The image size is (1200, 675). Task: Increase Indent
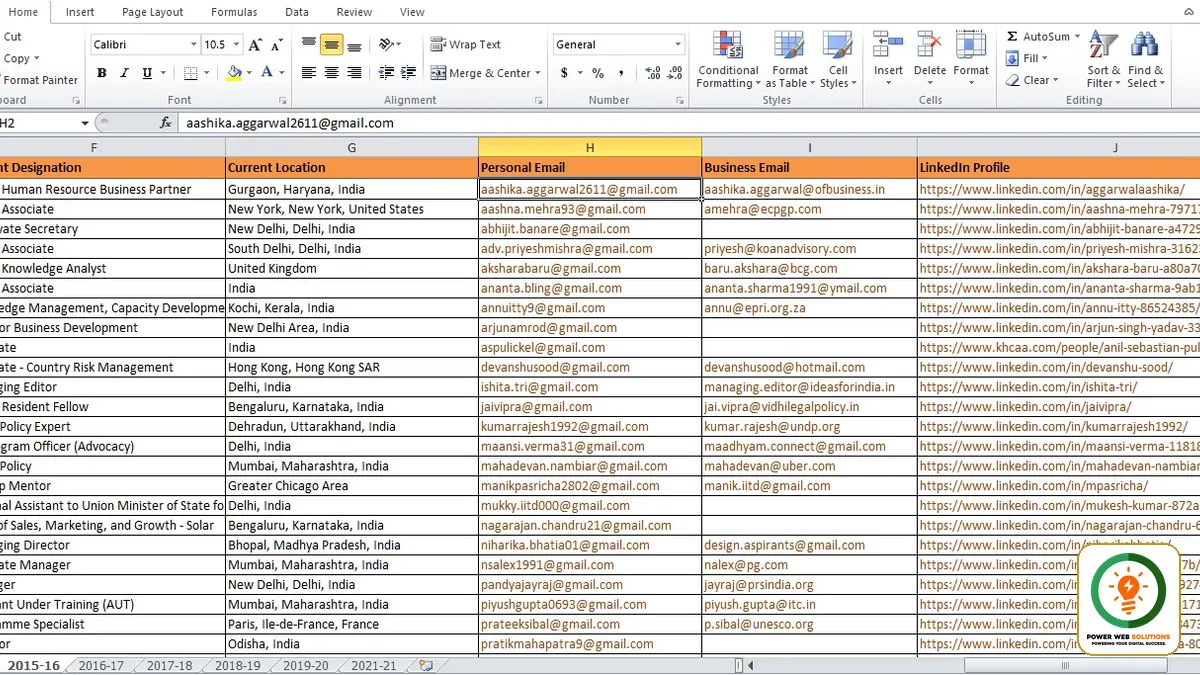coord(409,73)
